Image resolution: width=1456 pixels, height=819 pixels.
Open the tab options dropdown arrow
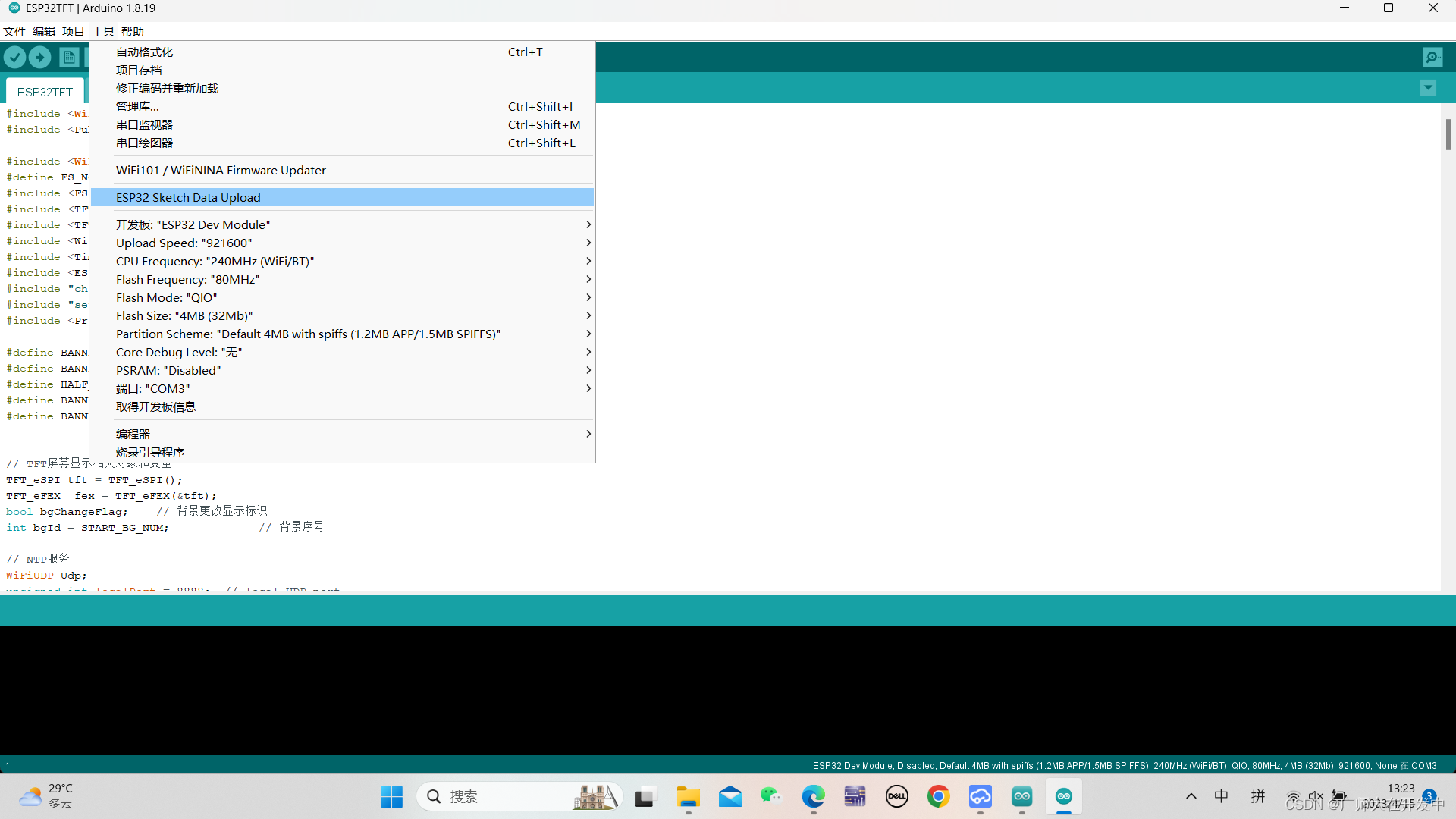(x=1428, y=88)
